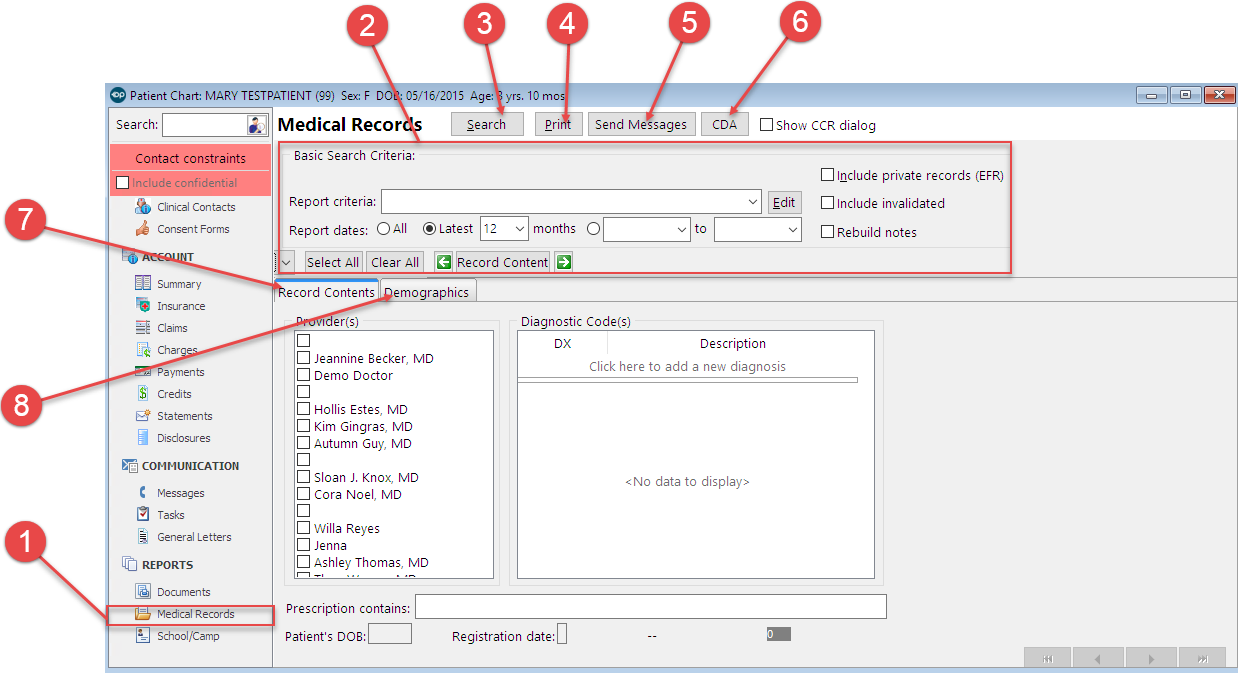Screen dimensions: 1238x673
Task: Click the Print button
Action: (x=558, y=124)
